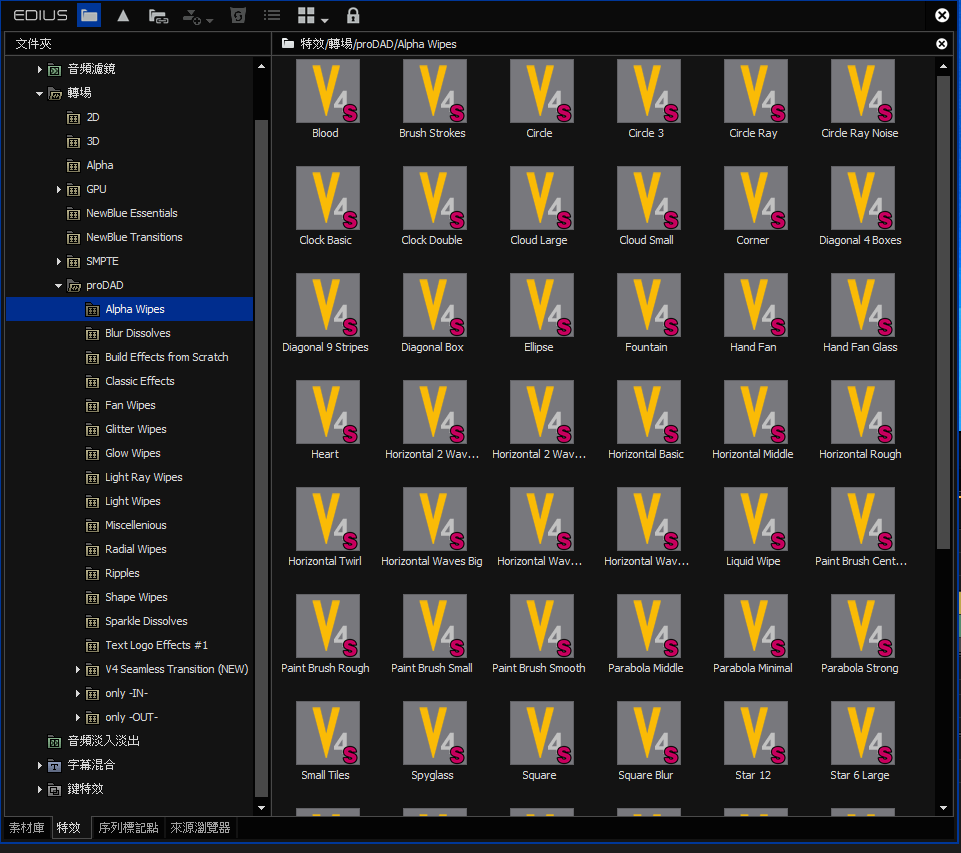
Task: Expand the GPU folder
Action: coord(58,189)
